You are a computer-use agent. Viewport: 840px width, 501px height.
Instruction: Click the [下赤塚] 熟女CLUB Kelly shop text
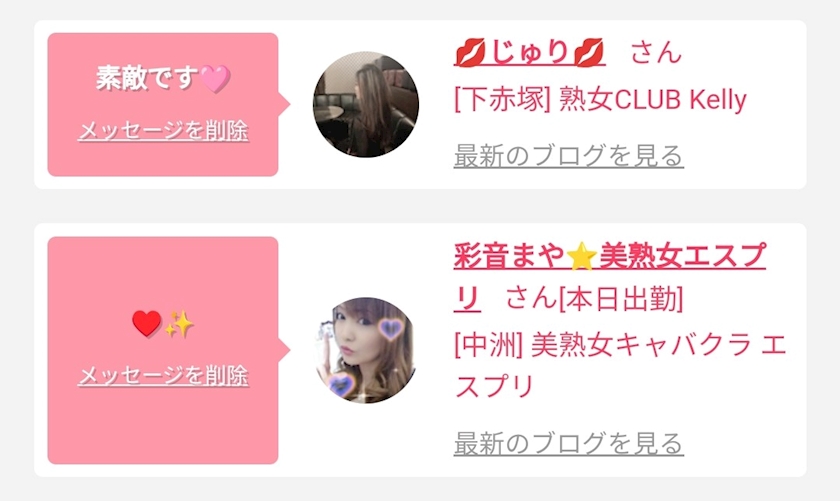pos(600,100)
